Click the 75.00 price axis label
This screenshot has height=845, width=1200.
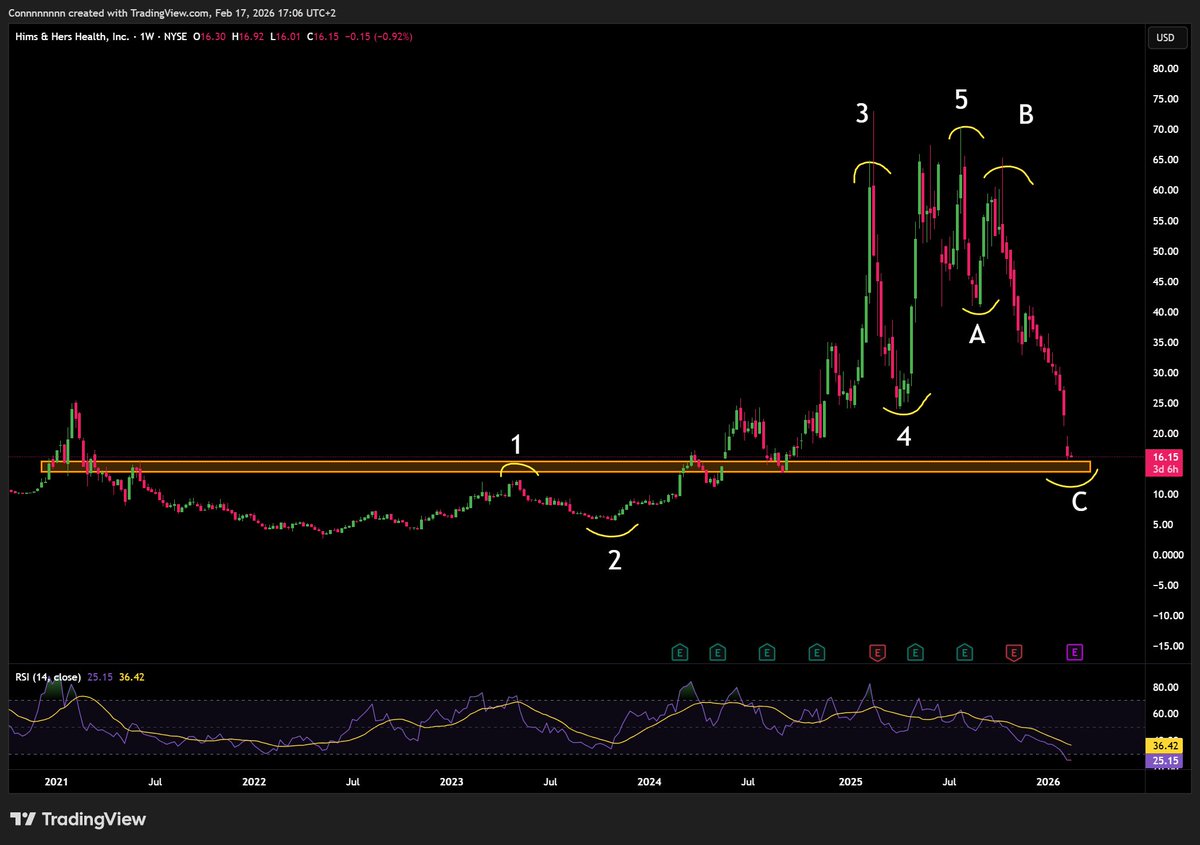(1164, 99)
